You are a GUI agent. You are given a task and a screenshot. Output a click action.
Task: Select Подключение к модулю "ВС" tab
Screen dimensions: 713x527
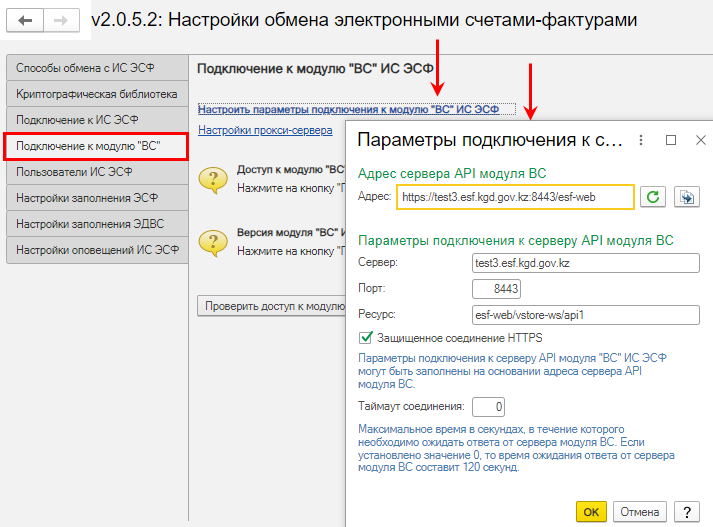(96, 146)
